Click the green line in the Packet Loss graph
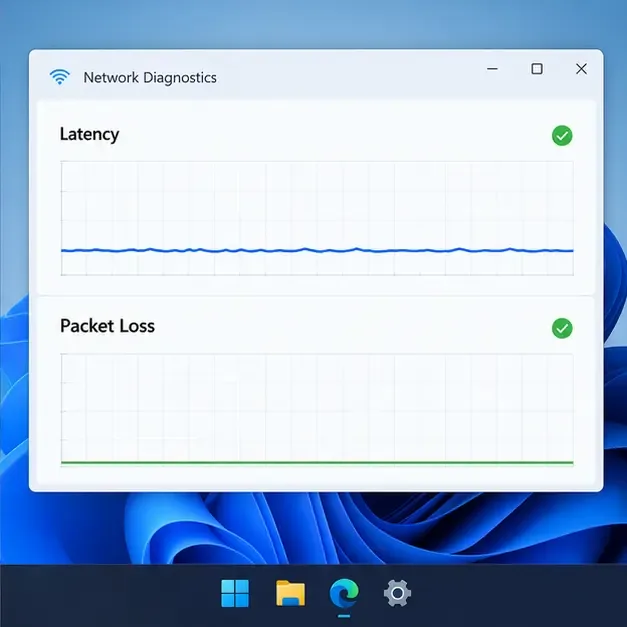The image size is (627, 627). coord(317,463)
